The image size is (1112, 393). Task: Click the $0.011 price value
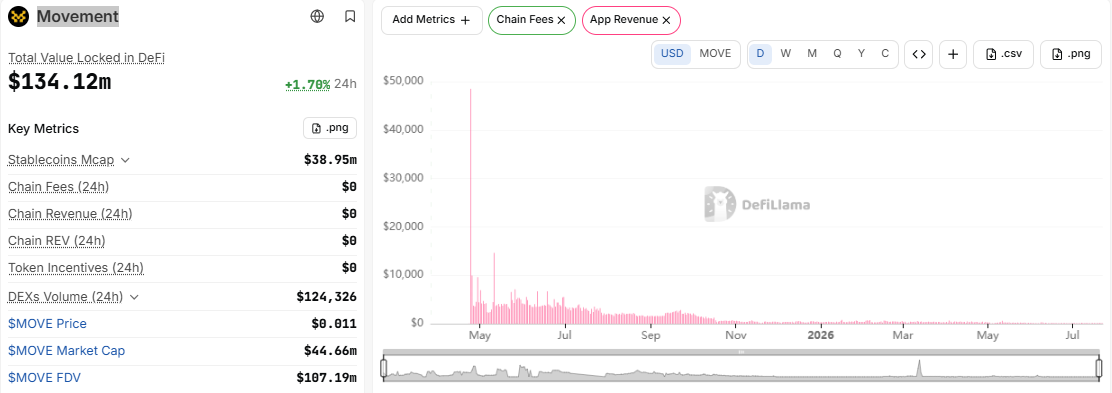pos(333,323)
